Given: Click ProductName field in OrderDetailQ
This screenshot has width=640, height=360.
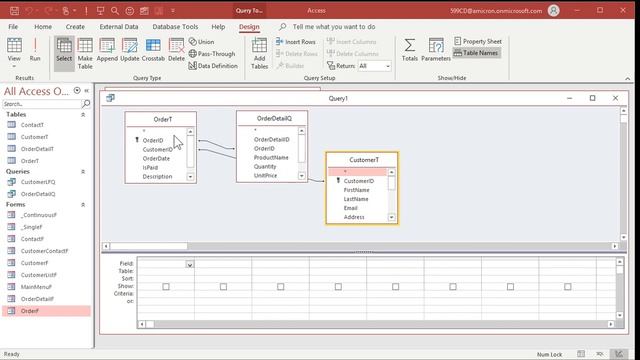Looking at the screenshot, I should [271, 158].
